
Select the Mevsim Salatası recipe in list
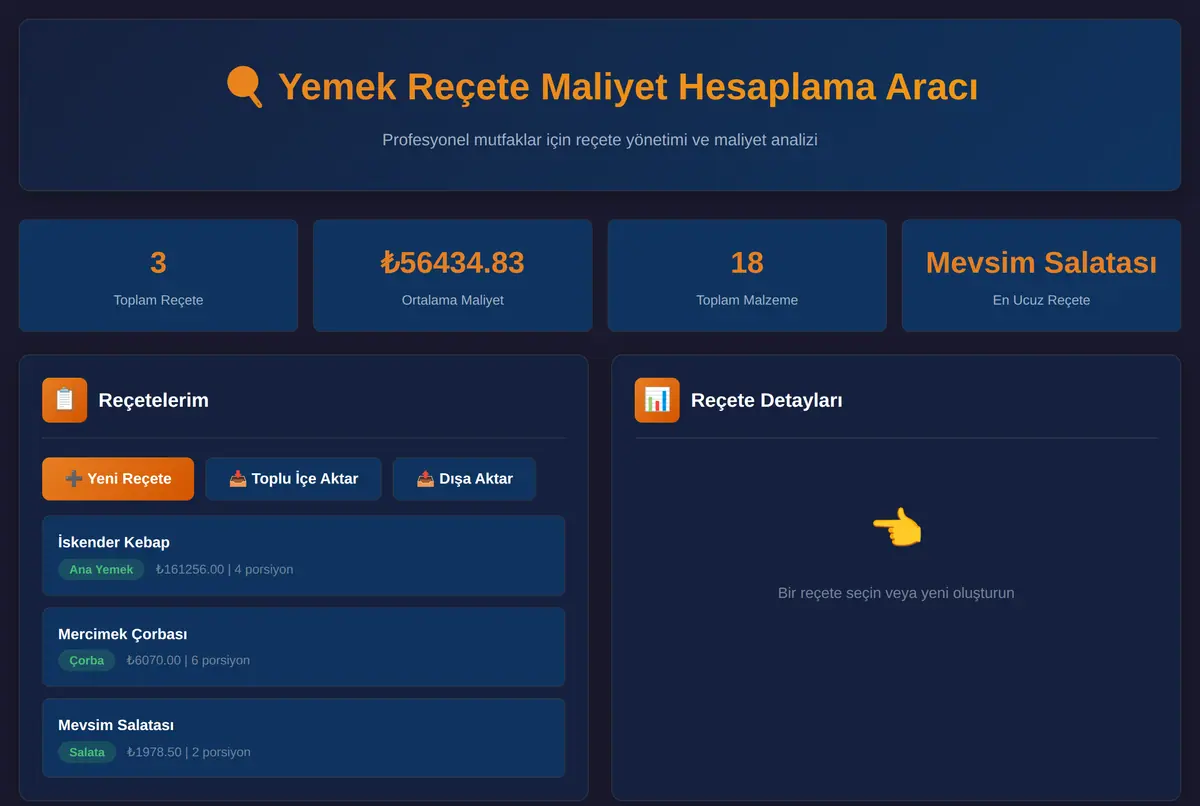pos(303,738)
